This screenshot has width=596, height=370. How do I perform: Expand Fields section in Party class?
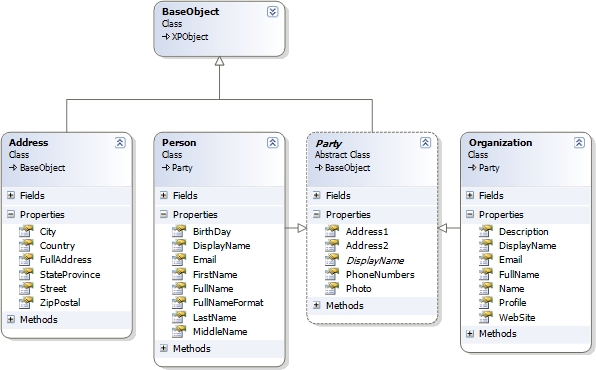tap(317, 195)
